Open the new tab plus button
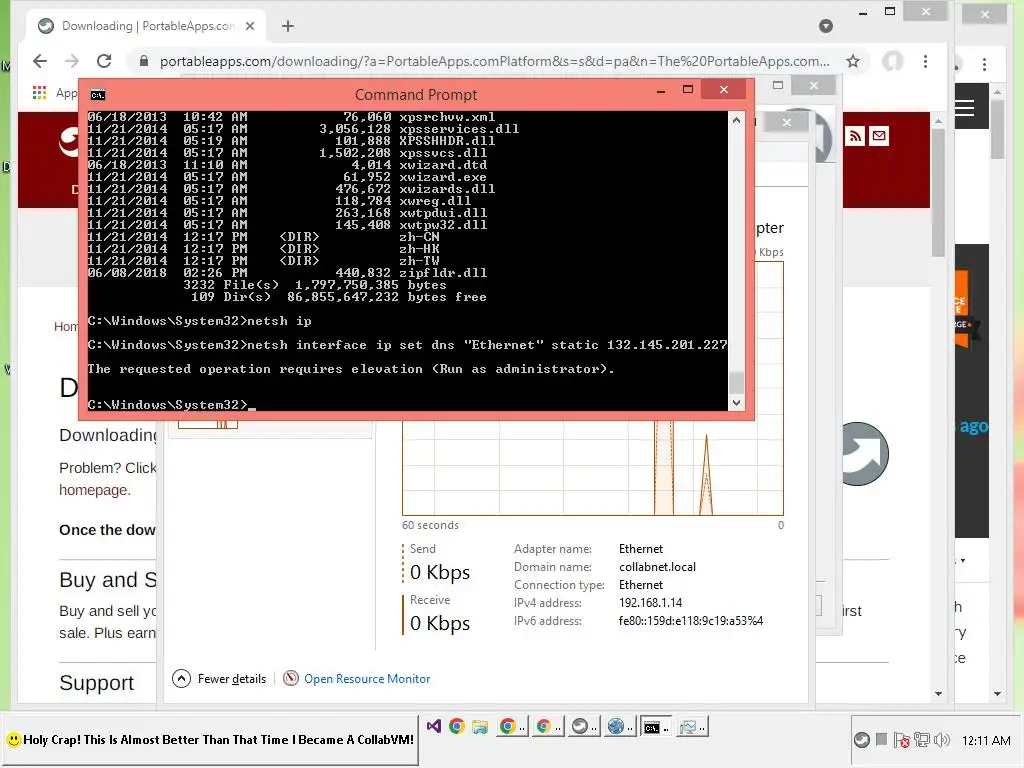 pyautogui.click(x=287, y=26)
